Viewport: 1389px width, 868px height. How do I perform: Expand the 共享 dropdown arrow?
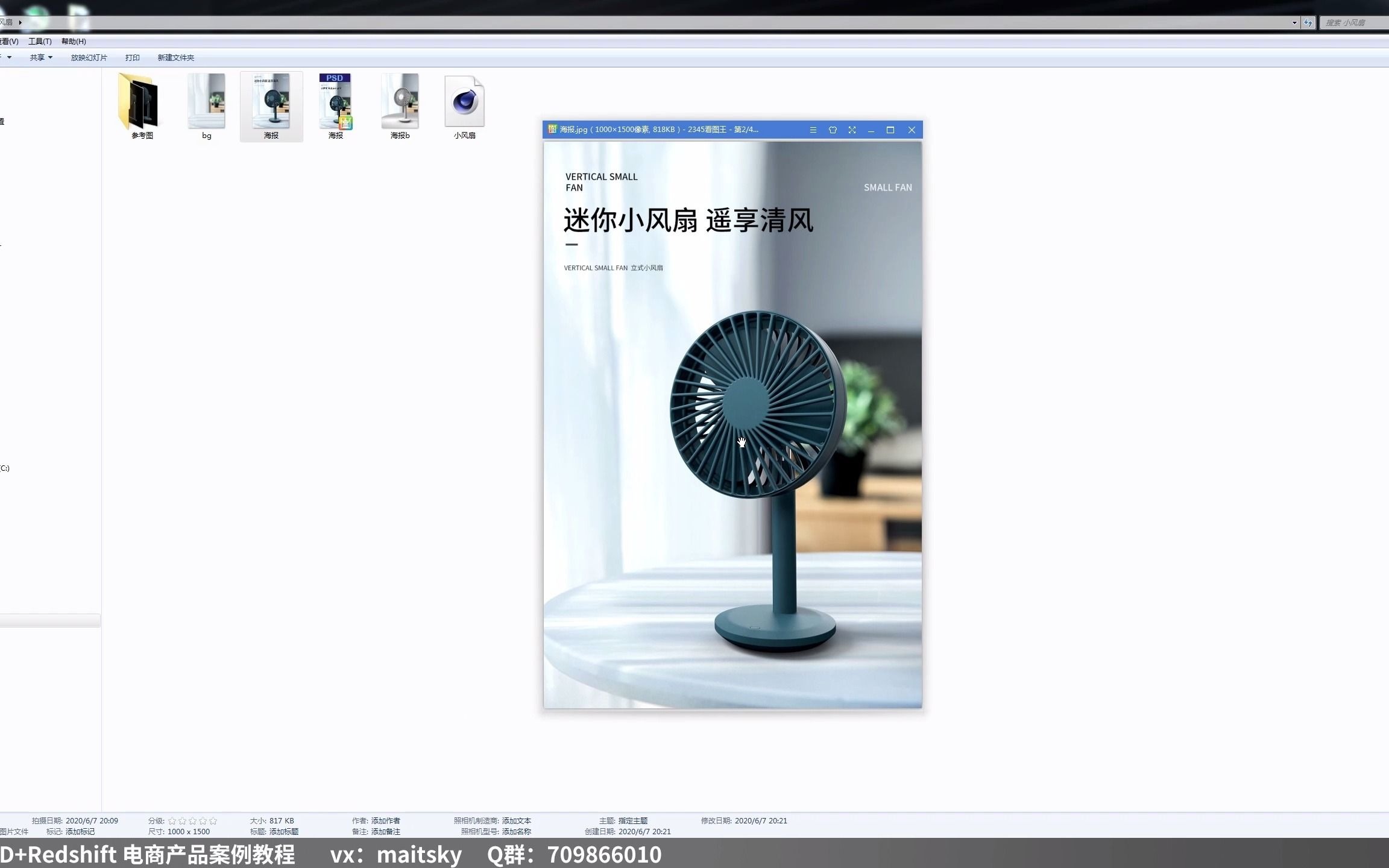coord(49,57)
